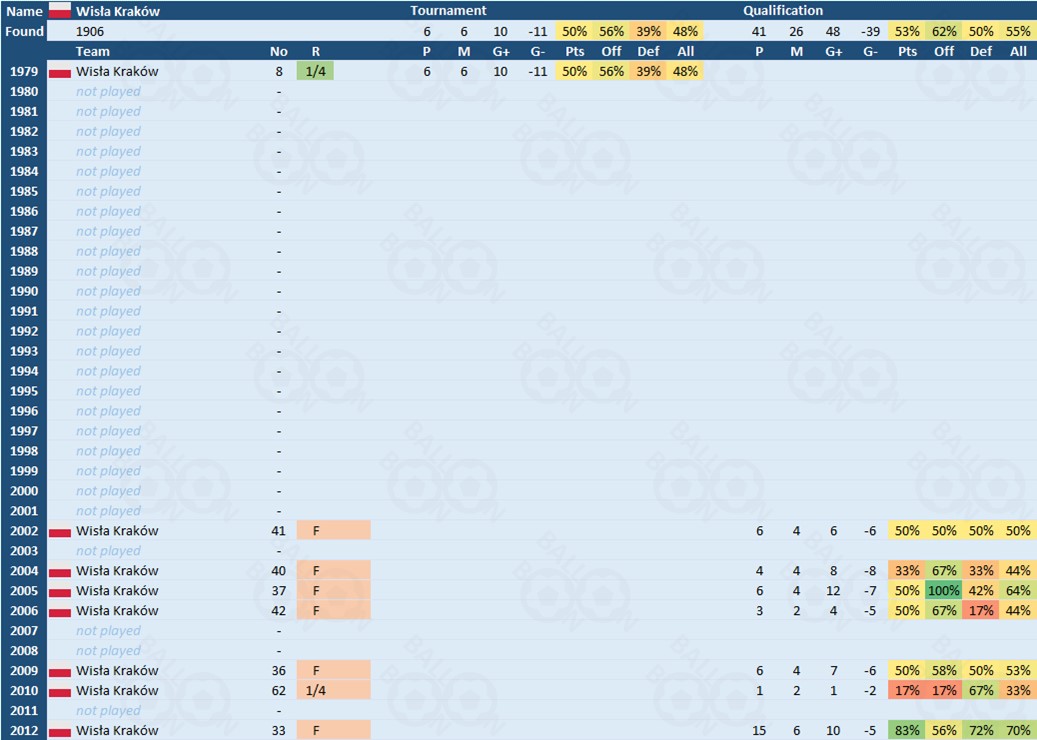Click the flag in the 2012 row
Image resolution: width=1037 pixels, height=740 pixels.
[x=60, y=731]
